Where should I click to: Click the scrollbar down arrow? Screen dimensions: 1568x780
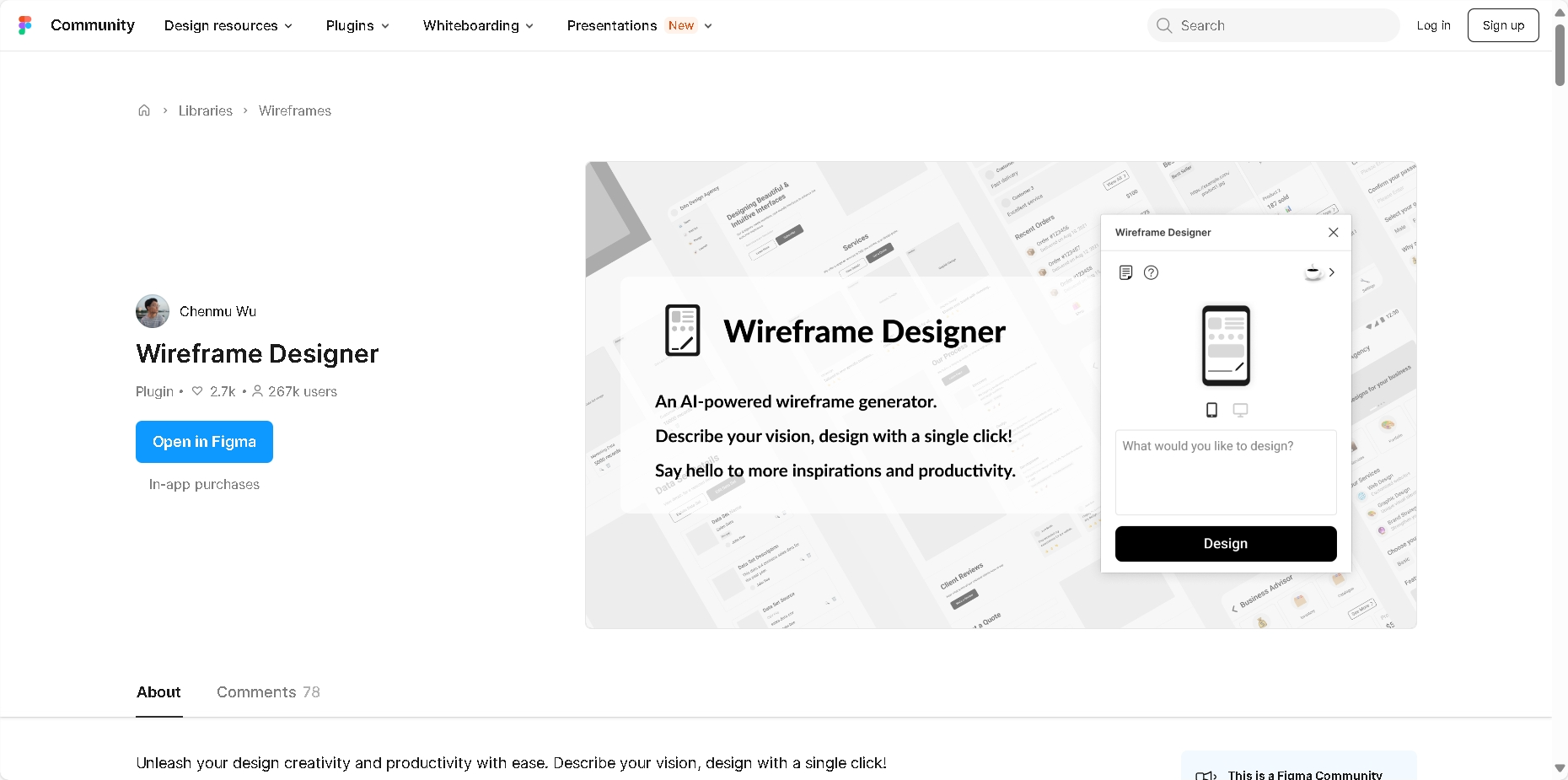tap(1560, 768)
